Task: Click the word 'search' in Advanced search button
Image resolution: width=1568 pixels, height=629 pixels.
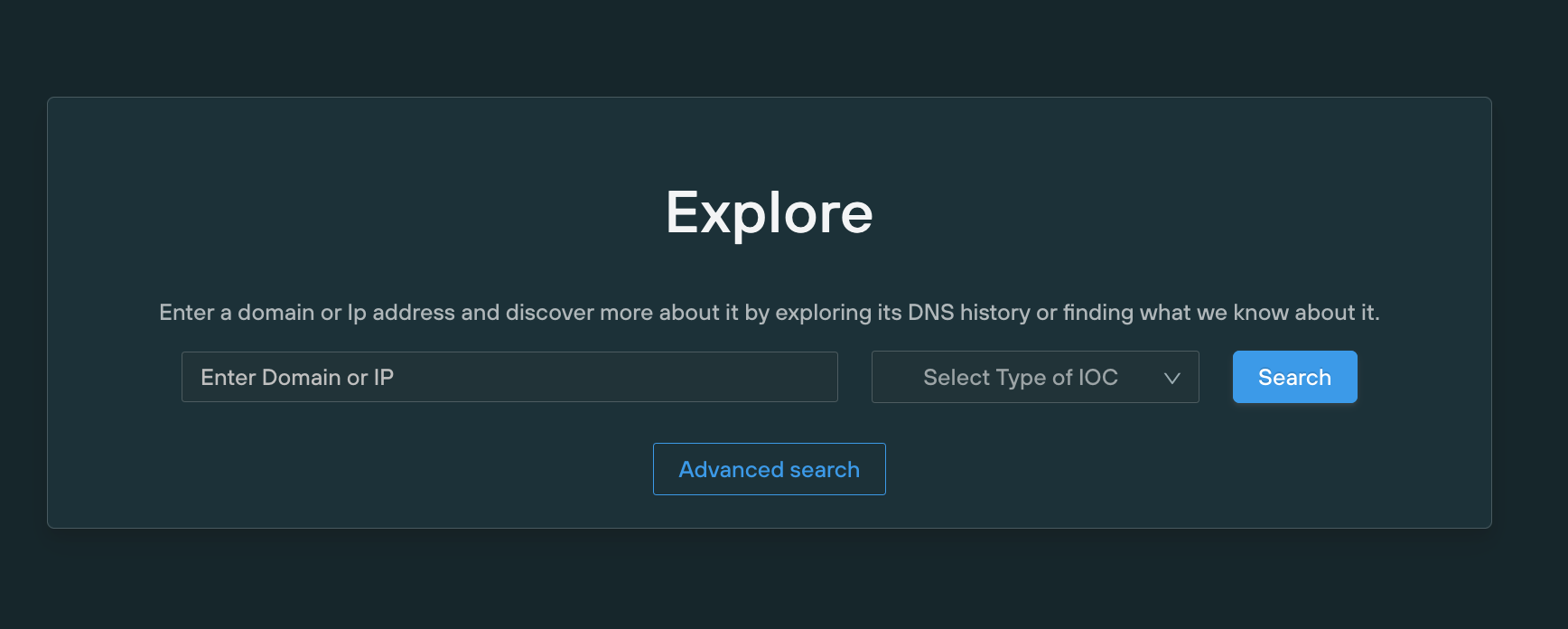Action: pyautogui.click(x=824, y=470)
